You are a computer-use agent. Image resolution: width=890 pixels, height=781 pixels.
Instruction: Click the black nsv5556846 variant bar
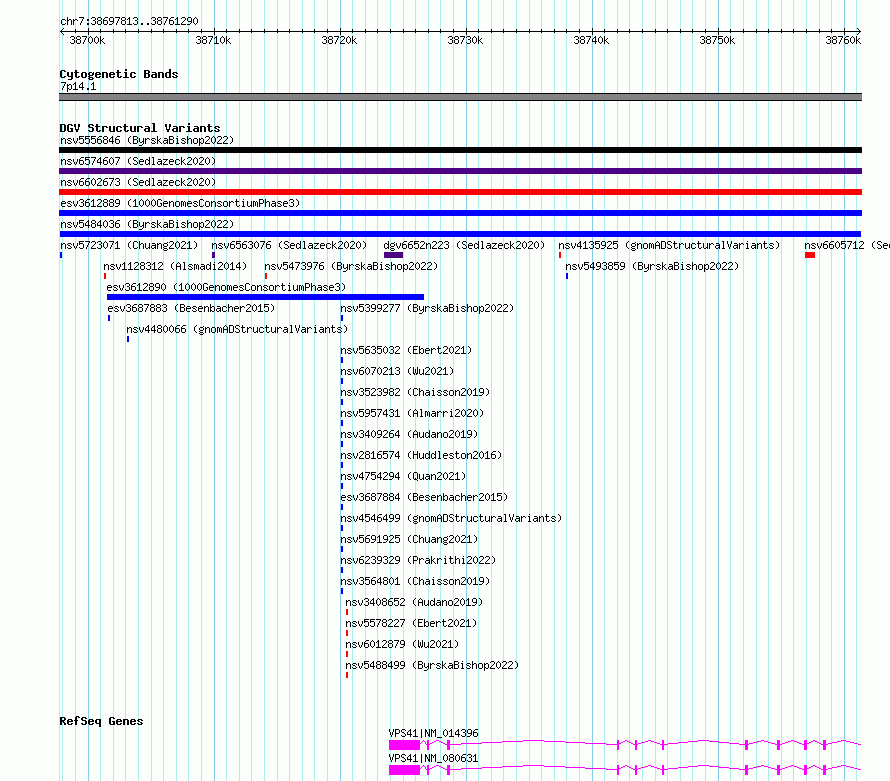[460, 150]
